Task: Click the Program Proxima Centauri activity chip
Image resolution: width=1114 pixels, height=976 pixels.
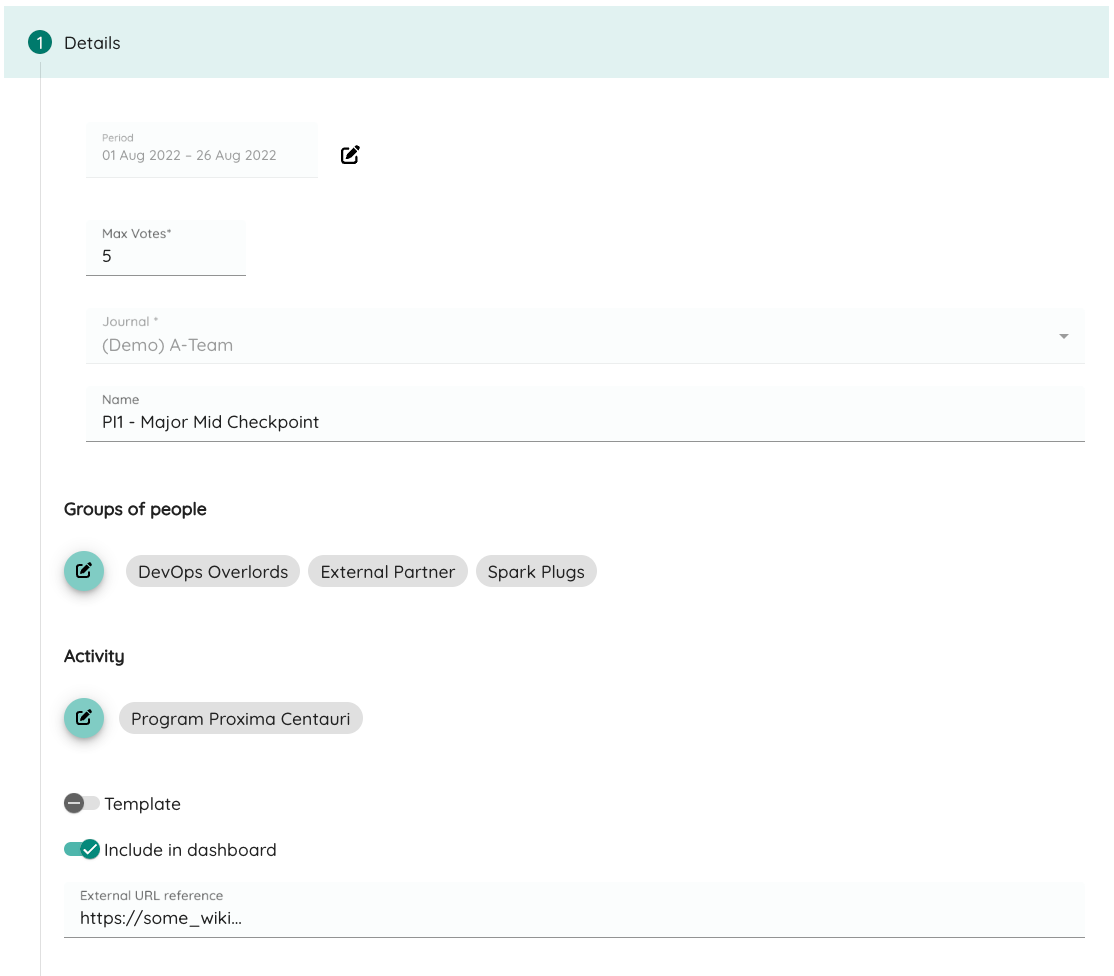Action: pos(240,718)
